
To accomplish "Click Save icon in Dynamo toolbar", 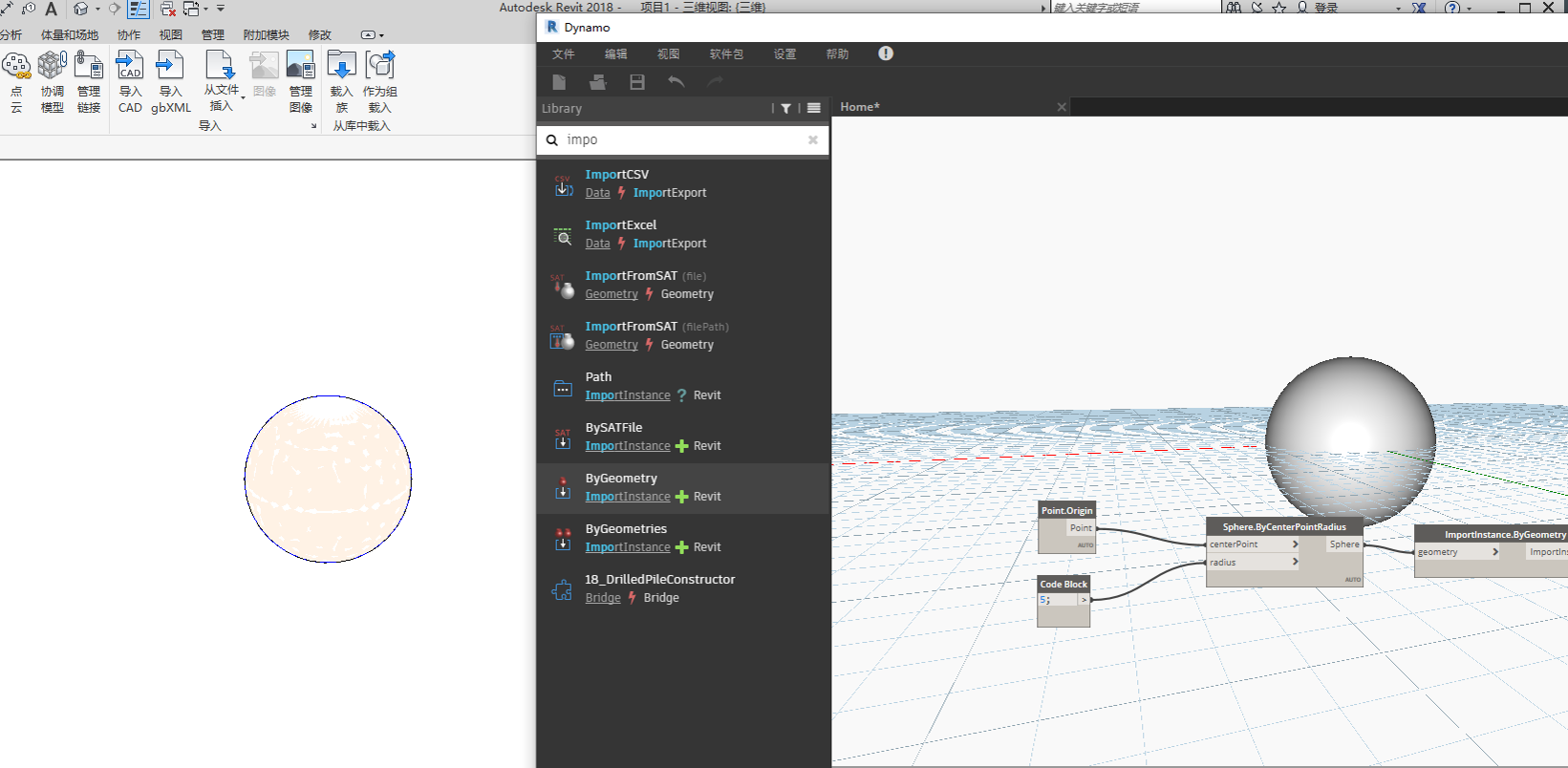I will tap(637, 82).
